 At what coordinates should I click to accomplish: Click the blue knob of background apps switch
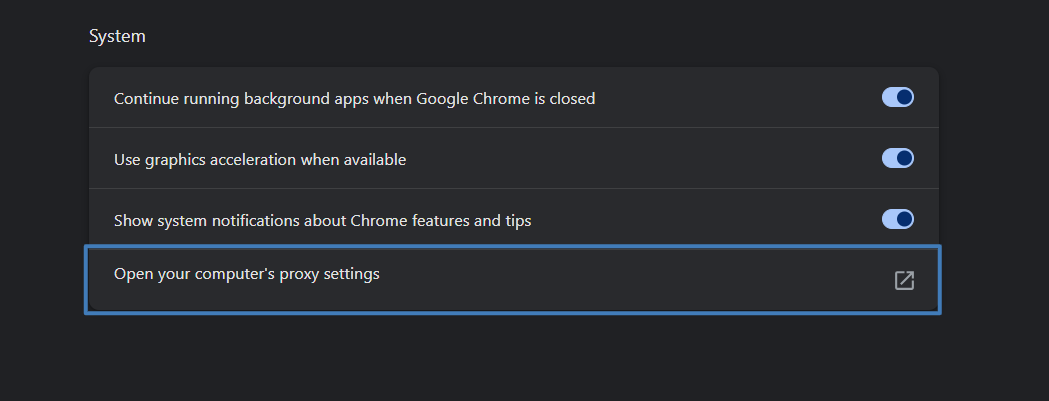[904, 98]
